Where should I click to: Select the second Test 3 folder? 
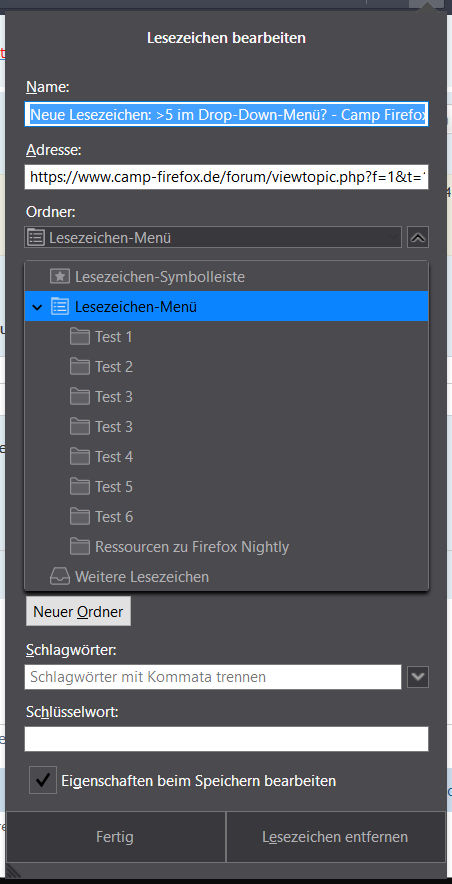[227, 426]
